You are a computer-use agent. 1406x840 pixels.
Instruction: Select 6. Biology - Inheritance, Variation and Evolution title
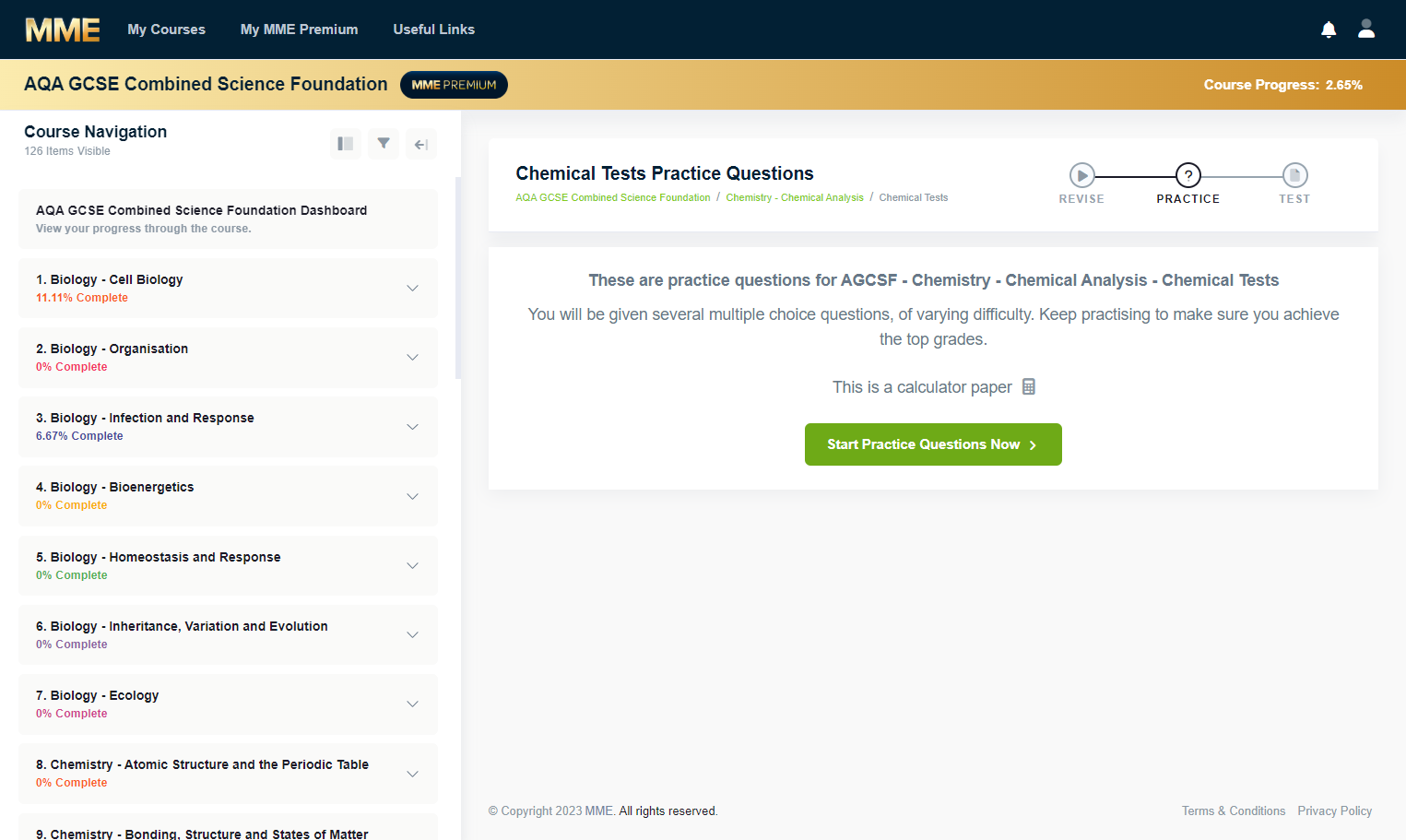tap(183, 626)
